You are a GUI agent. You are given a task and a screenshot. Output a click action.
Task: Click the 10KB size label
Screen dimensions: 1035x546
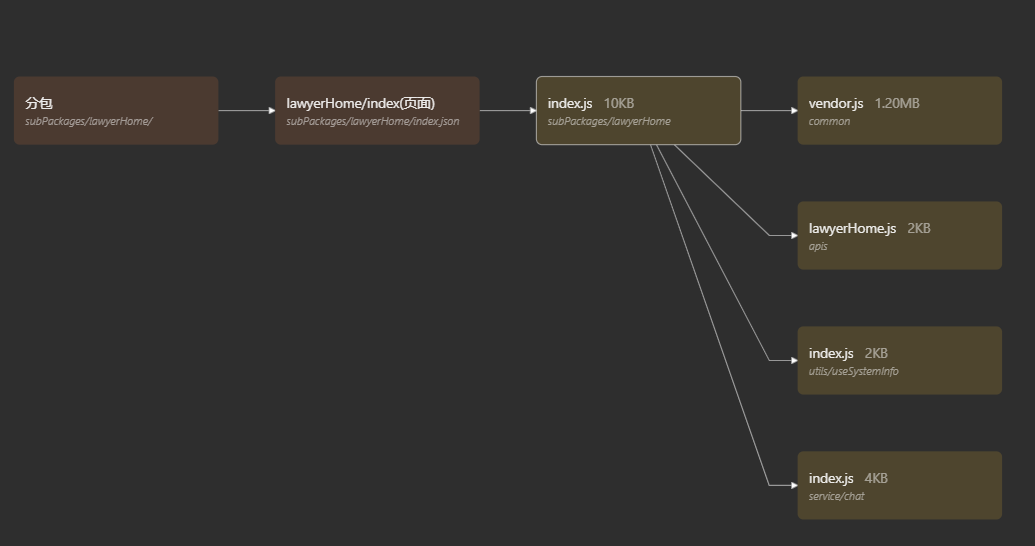pos(618,103)
